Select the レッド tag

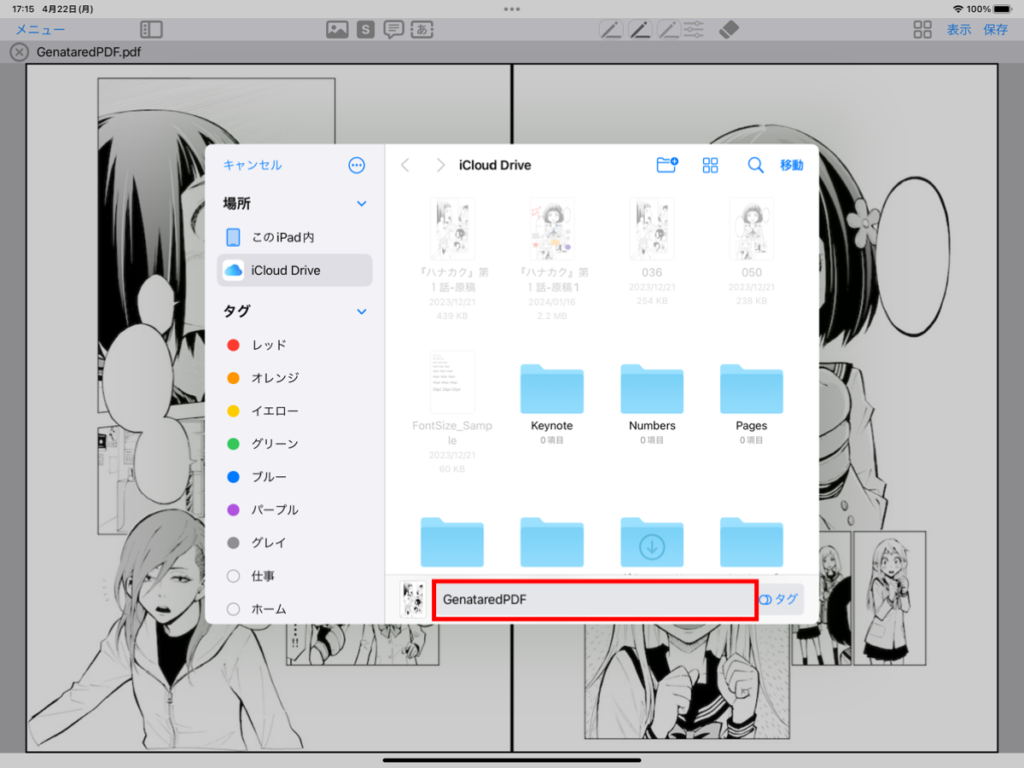295,345
